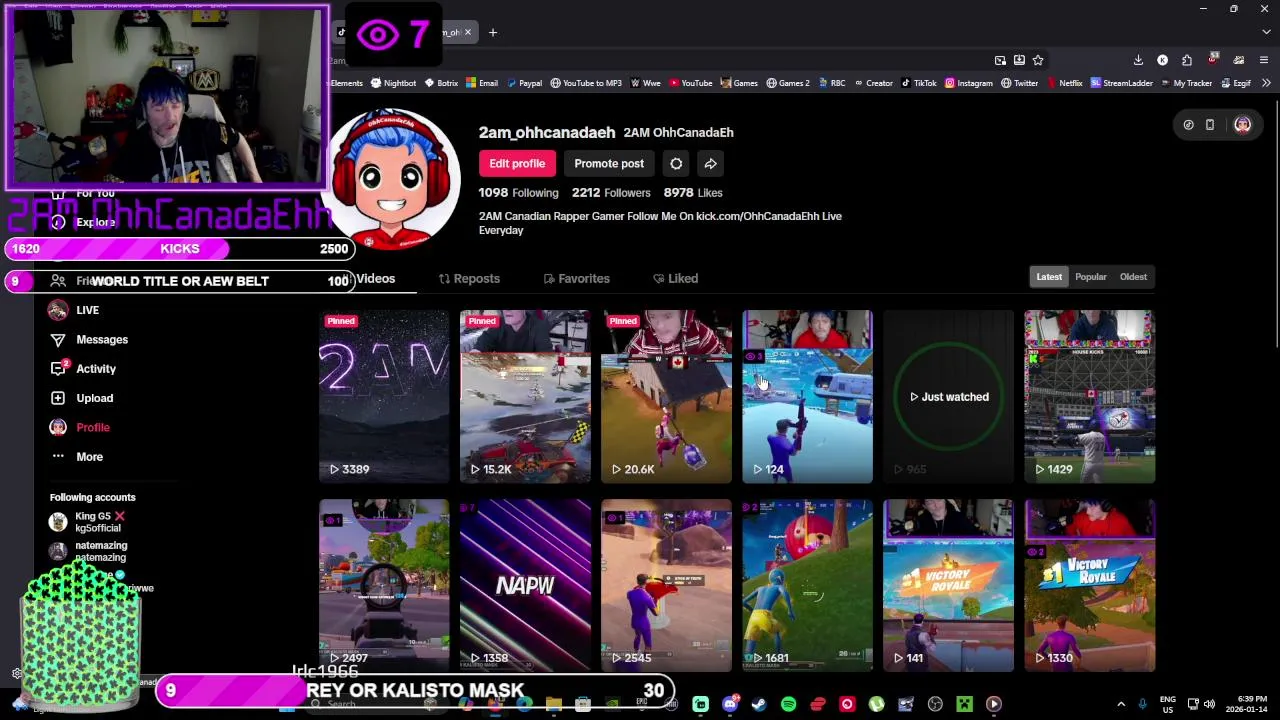1280x720 pixels.
Task: Expand the browser tab list chevron
Action: (1266, 32)
